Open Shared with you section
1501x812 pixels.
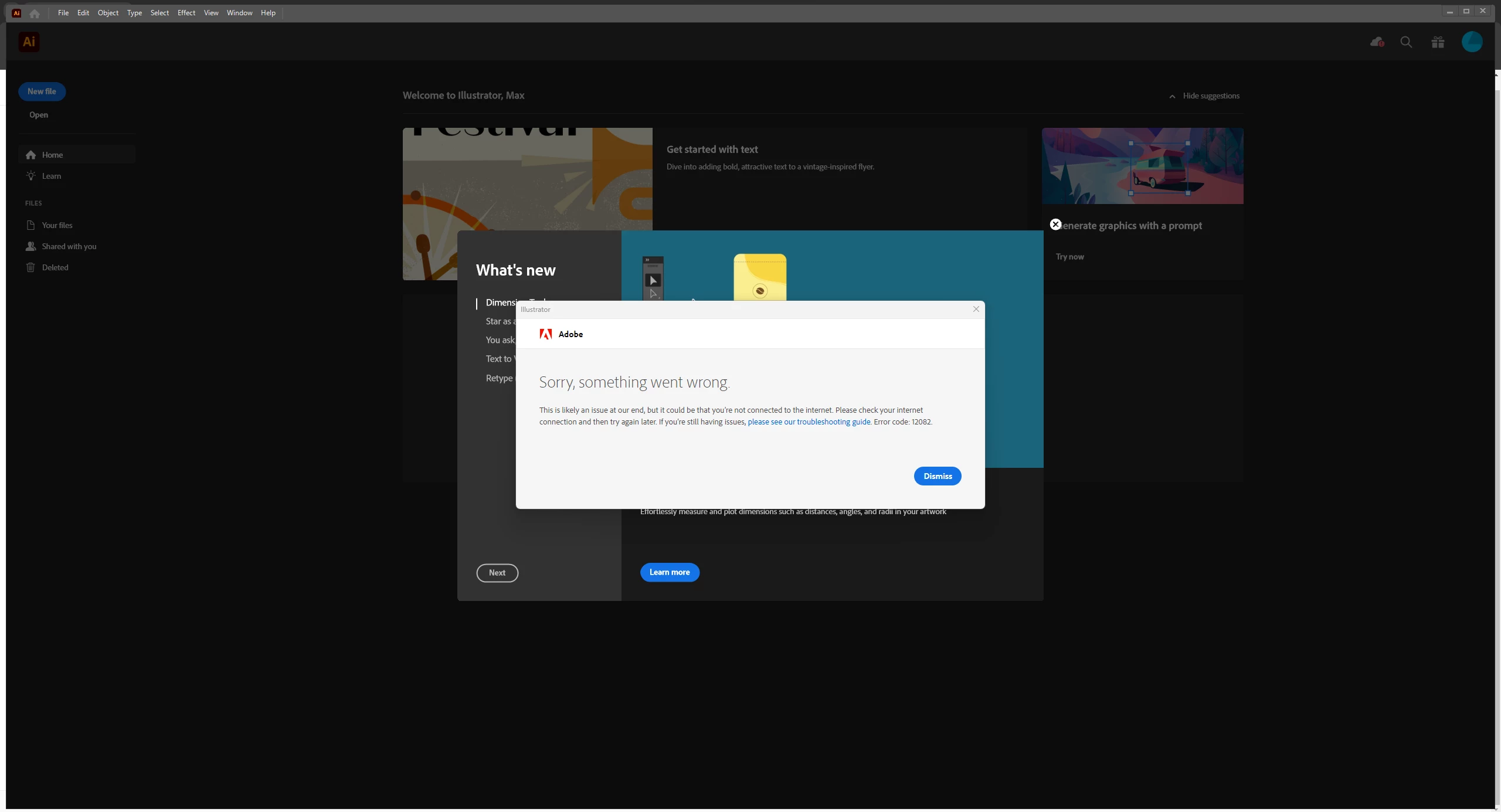click(68, 246)
